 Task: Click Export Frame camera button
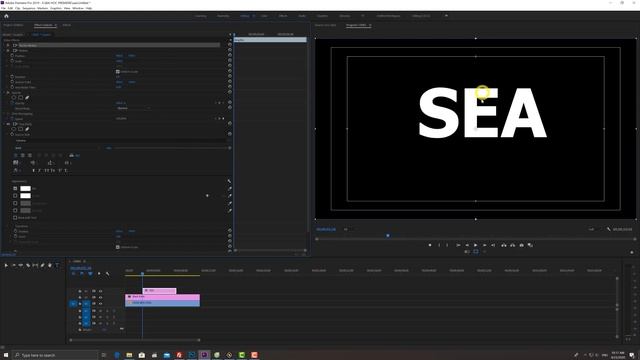pos(521,245)
